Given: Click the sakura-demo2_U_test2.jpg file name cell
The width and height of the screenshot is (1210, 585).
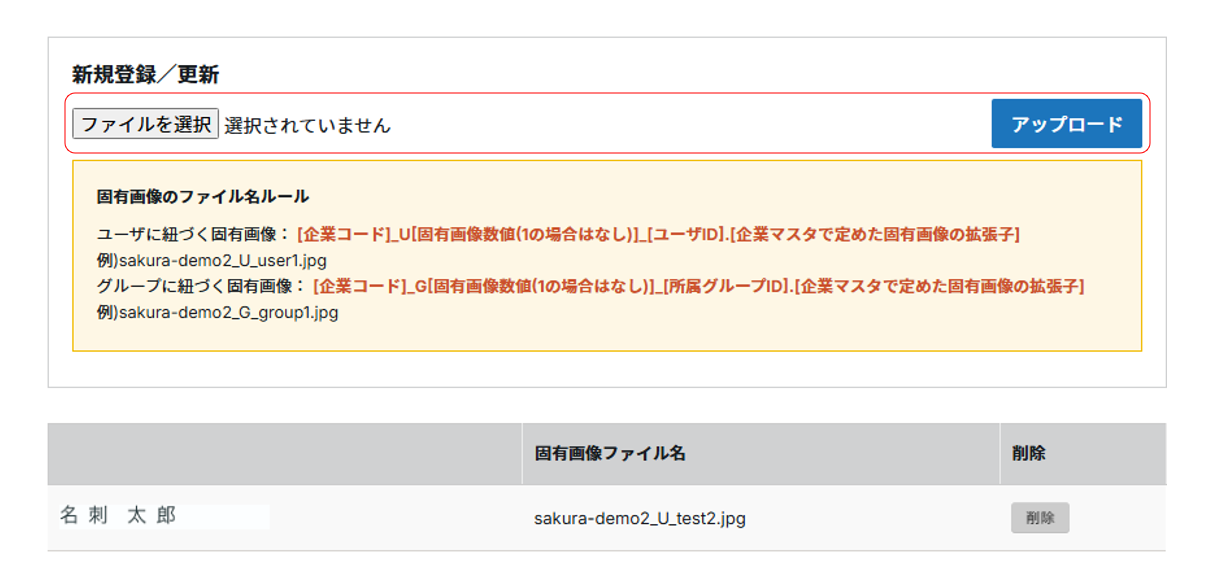Looking at the screenshot, I should pyautogui.click(x=640, y=518).
